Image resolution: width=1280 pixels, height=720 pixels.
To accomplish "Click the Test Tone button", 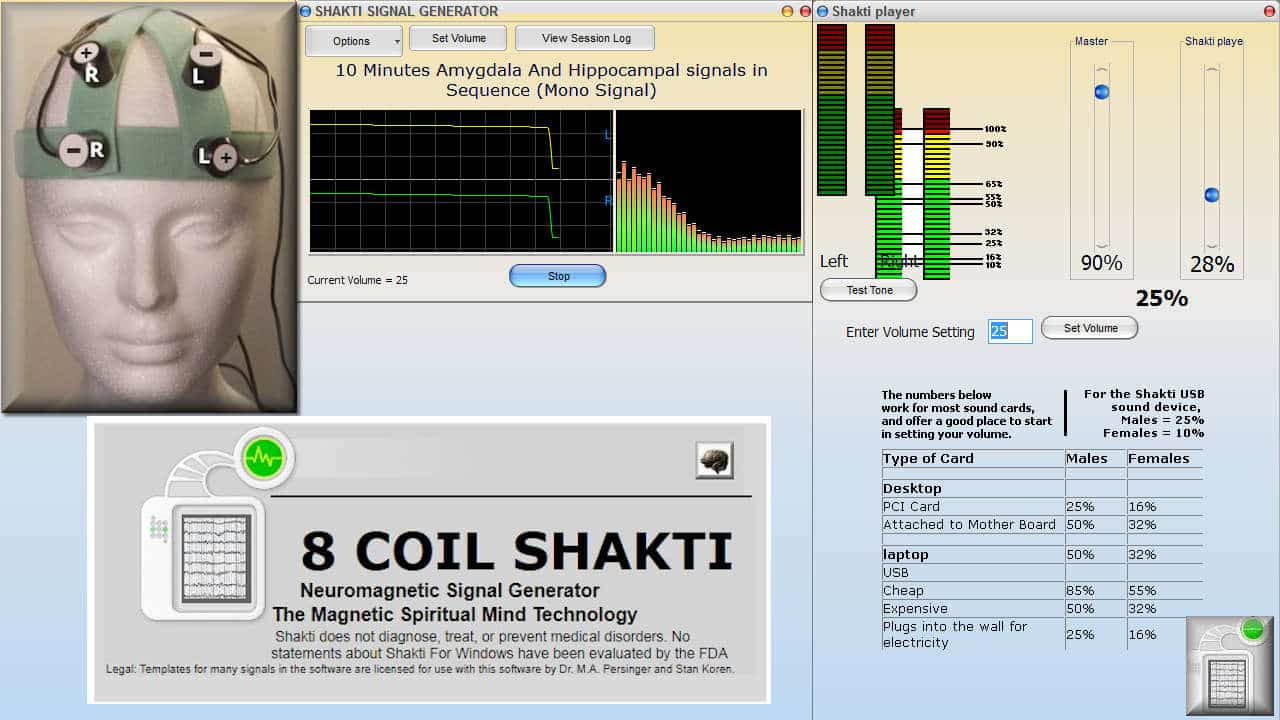I will coord(869,290).
